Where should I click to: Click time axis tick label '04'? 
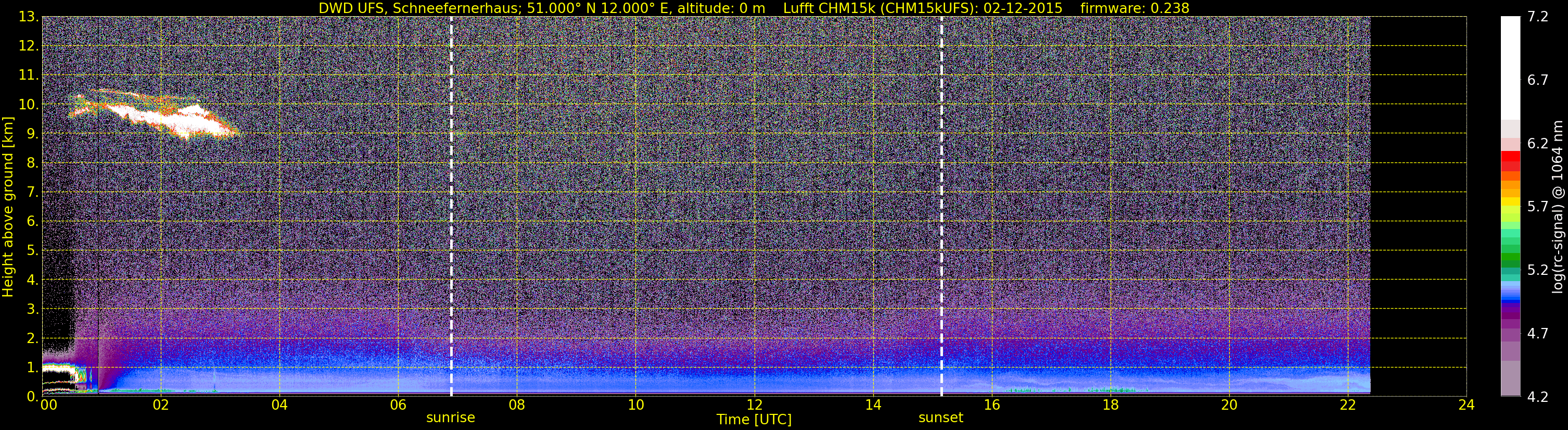279,405
